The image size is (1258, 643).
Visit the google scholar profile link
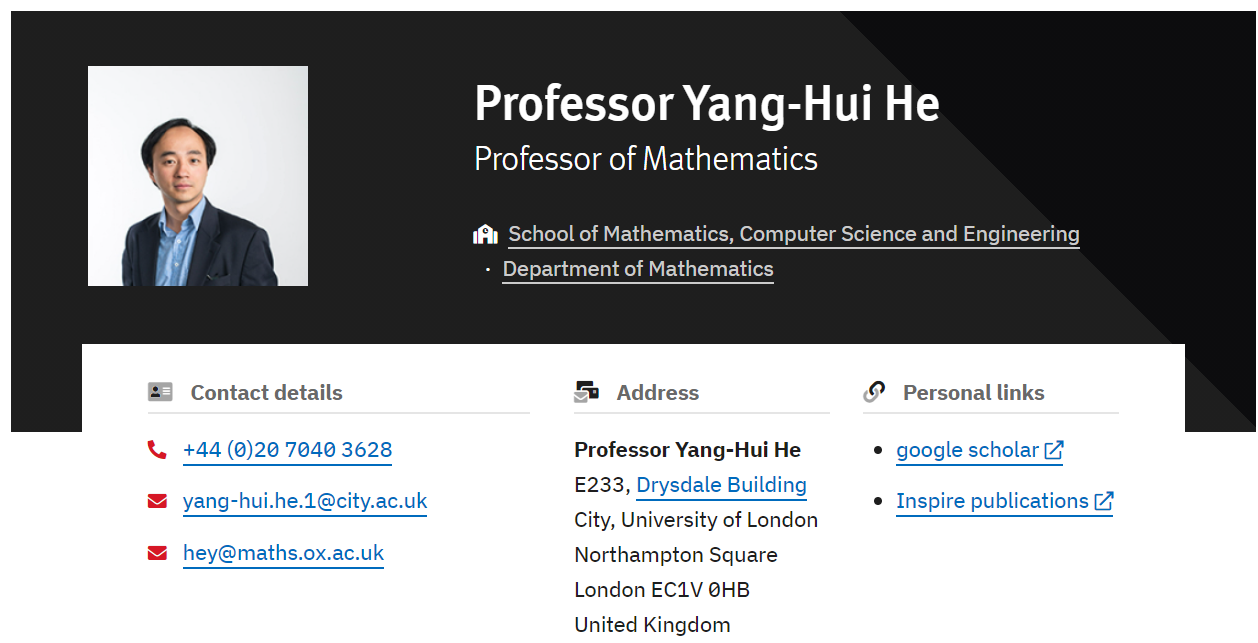click(967, 450)
